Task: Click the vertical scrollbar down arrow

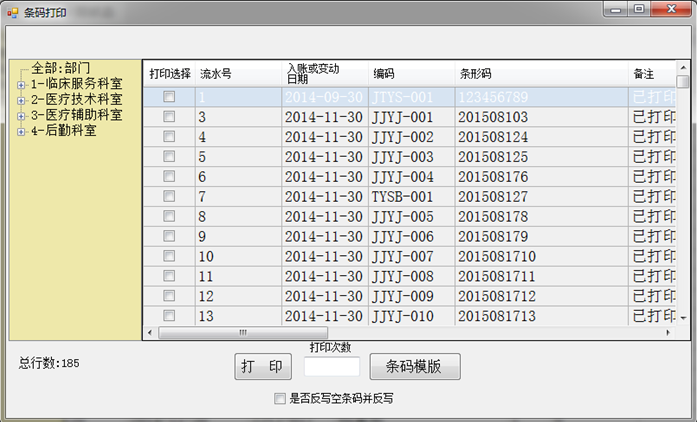Action: [x=683, y=318]
